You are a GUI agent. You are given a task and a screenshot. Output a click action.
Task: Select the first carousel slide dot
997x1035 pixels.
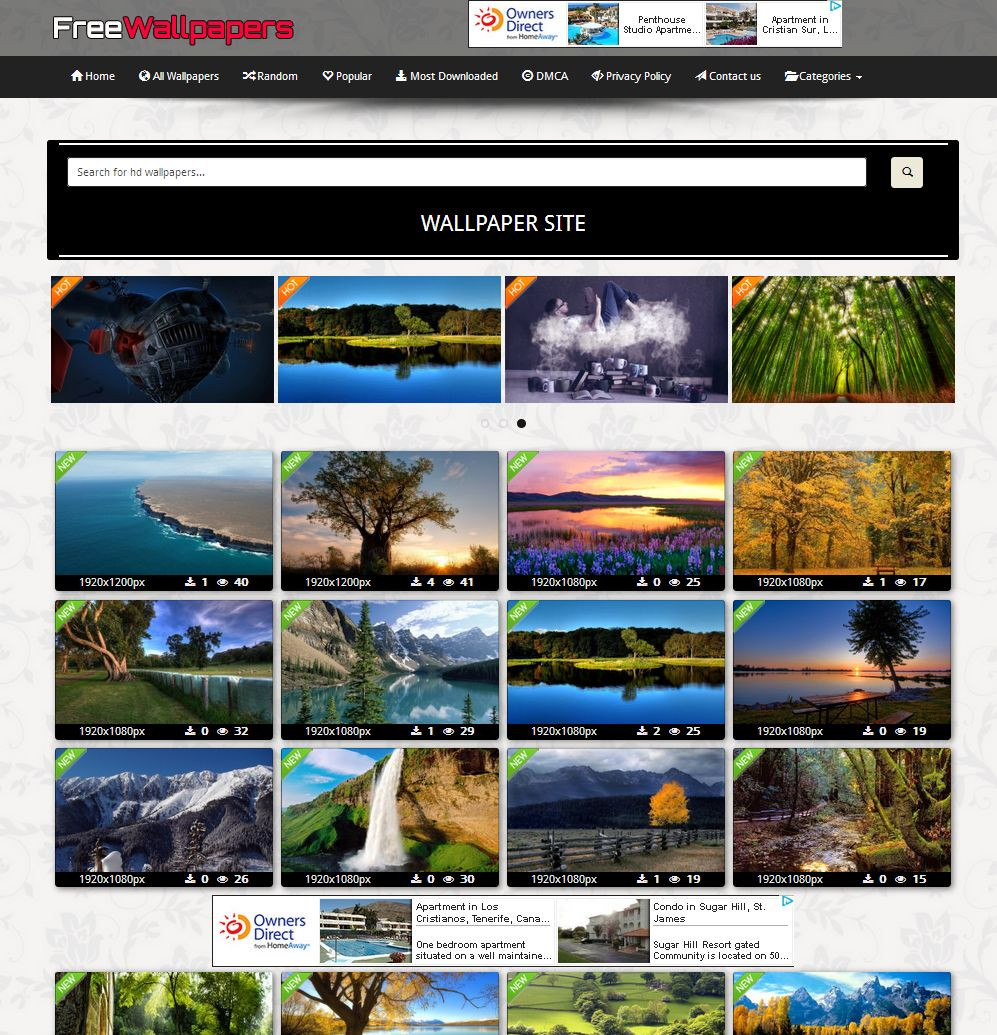(485, 423)
